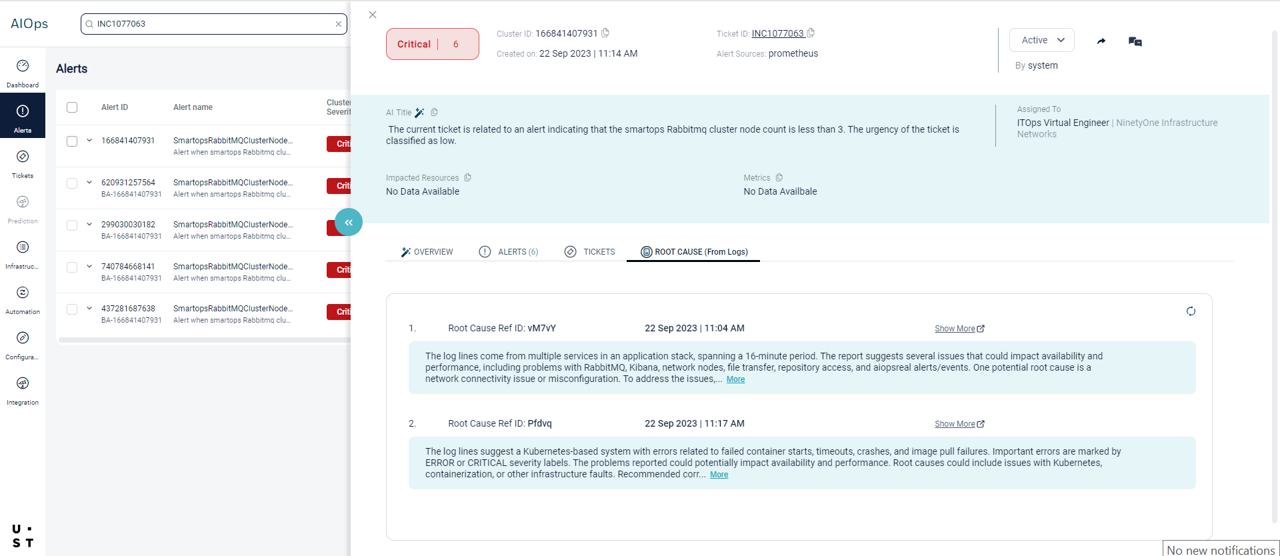Open the Dashboard sidebar icon
The width and height of the screenshot is (1280, 556).
tap(22, 67)
